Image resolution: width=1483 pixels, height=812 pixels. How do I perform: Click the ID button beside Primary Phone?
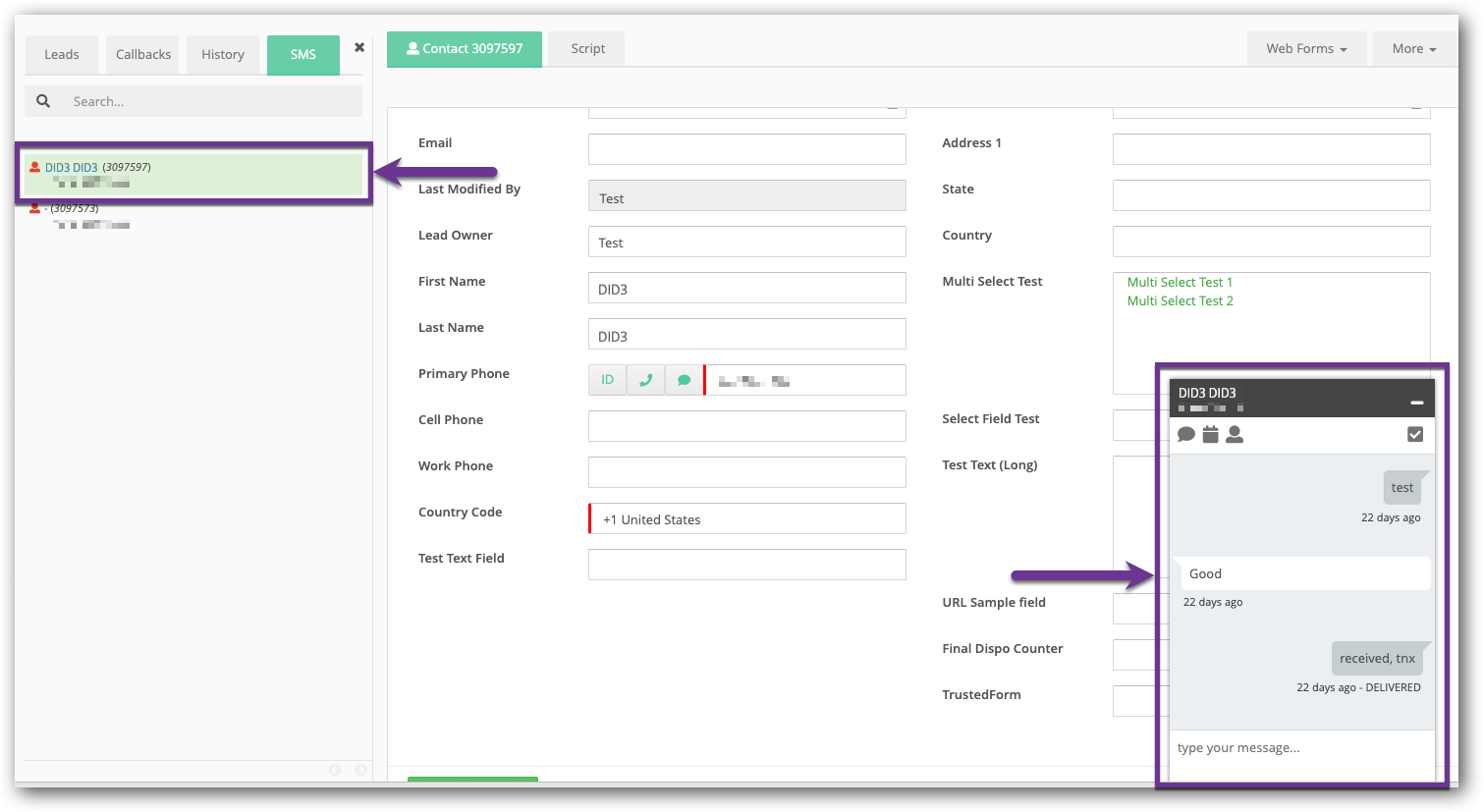click(x=607, y=380)
